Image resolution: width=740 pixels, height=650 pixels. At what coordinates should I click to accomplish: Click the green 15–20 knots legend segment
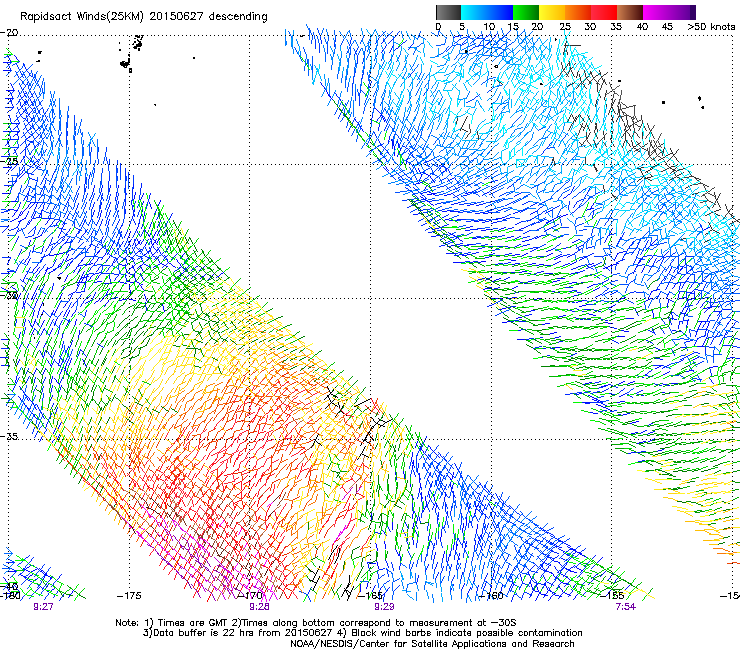coord(526,12)
